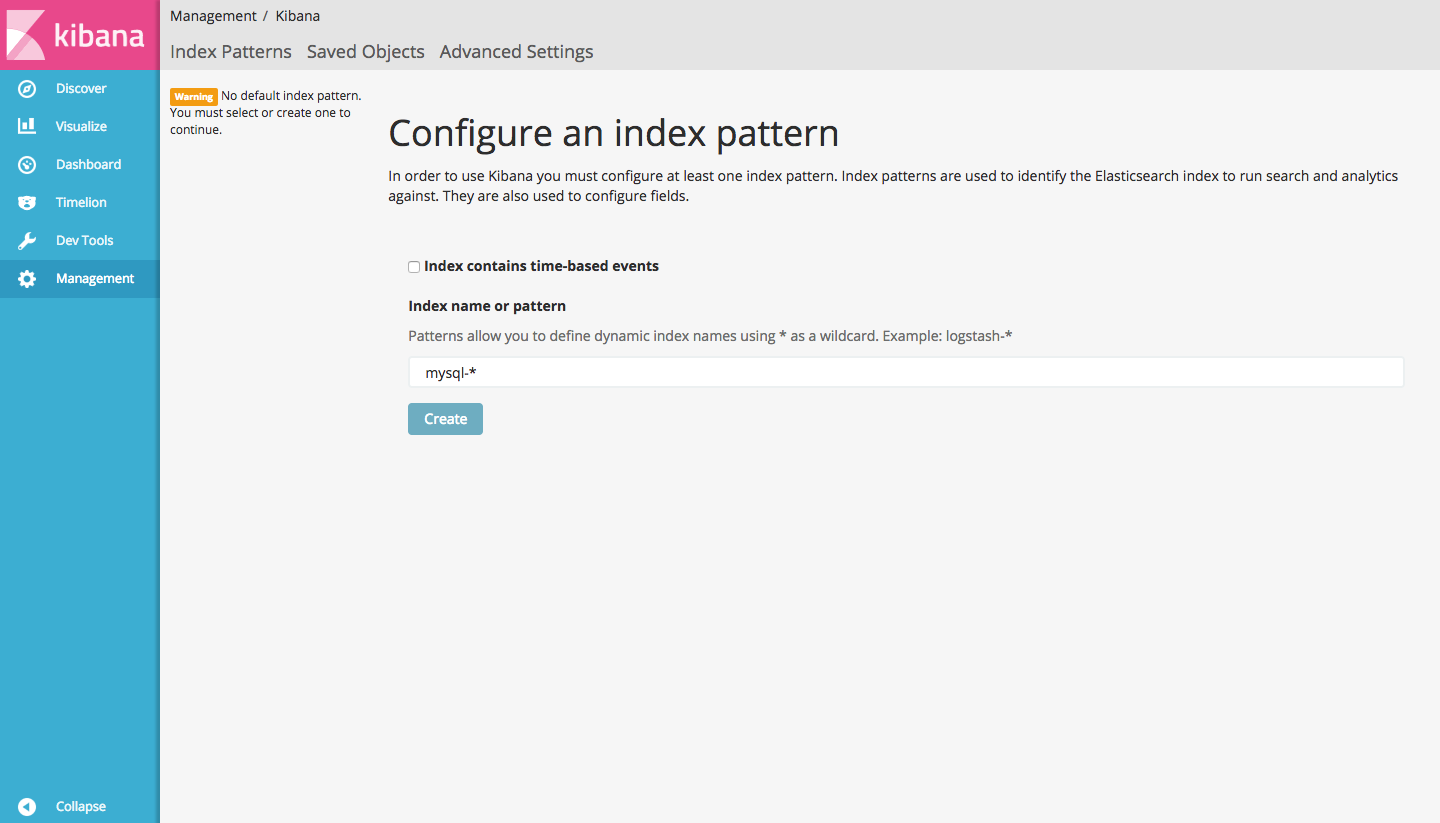Click the Index name or pattern label

(487, 306)
